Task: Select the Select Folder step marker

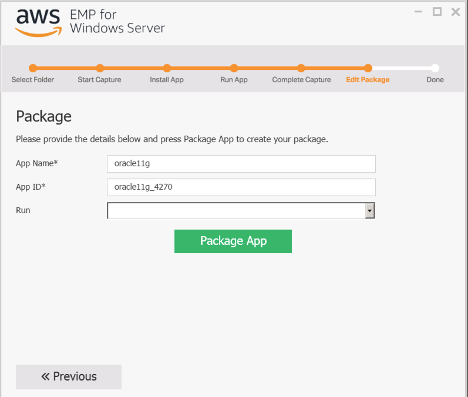Action: (x=33, y=68)
